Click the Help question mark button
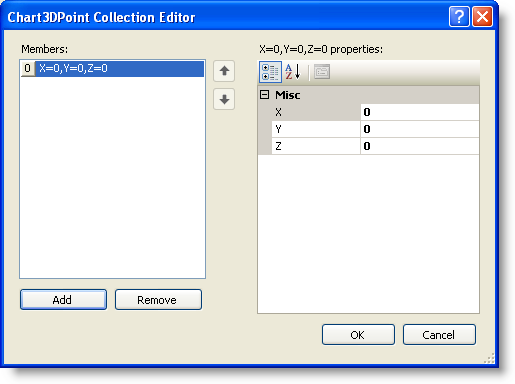 pyautogui.click(x=459, y=16)
